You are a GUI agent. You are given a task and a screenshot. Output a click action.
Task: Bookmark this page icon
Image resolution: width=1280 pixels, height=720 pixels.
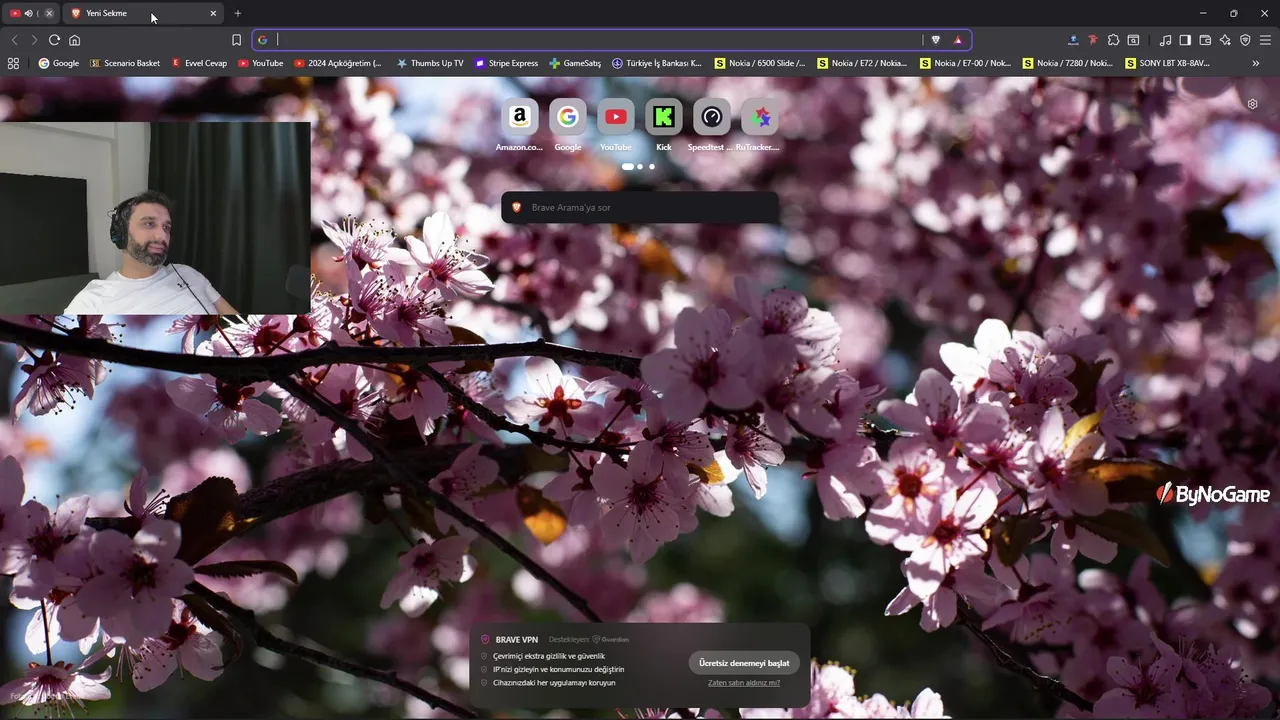click(x=237, y=40)
